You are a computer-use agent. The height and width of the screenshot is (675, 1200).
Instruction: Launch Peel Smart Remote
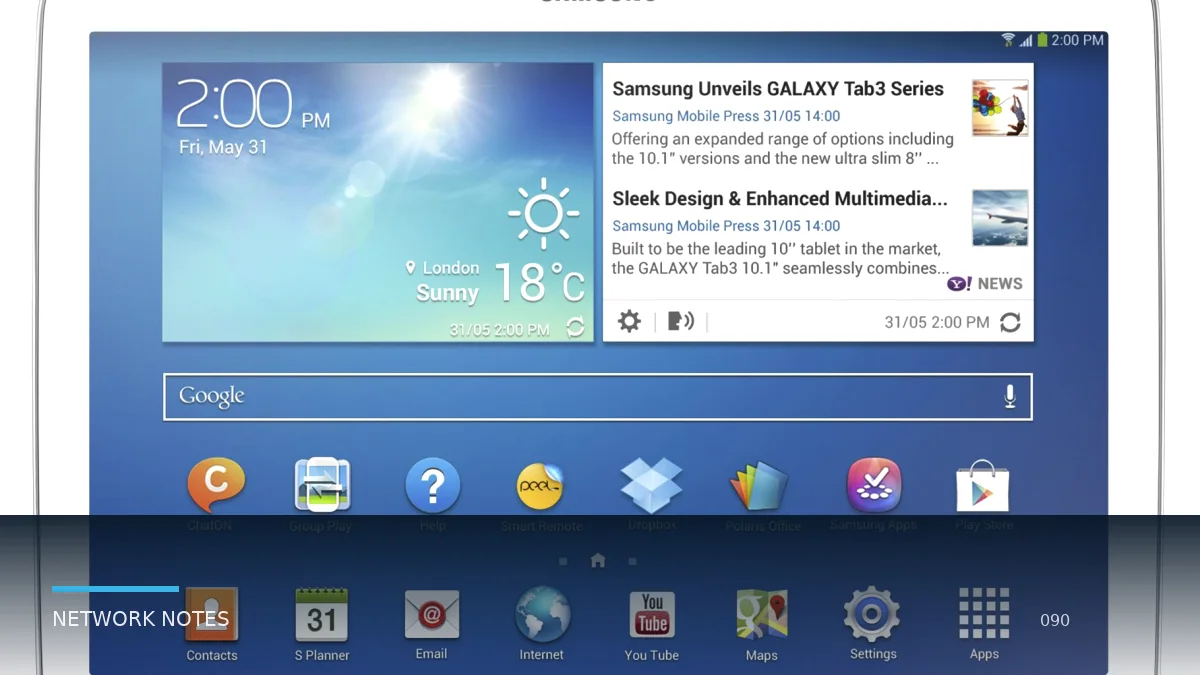541,486
